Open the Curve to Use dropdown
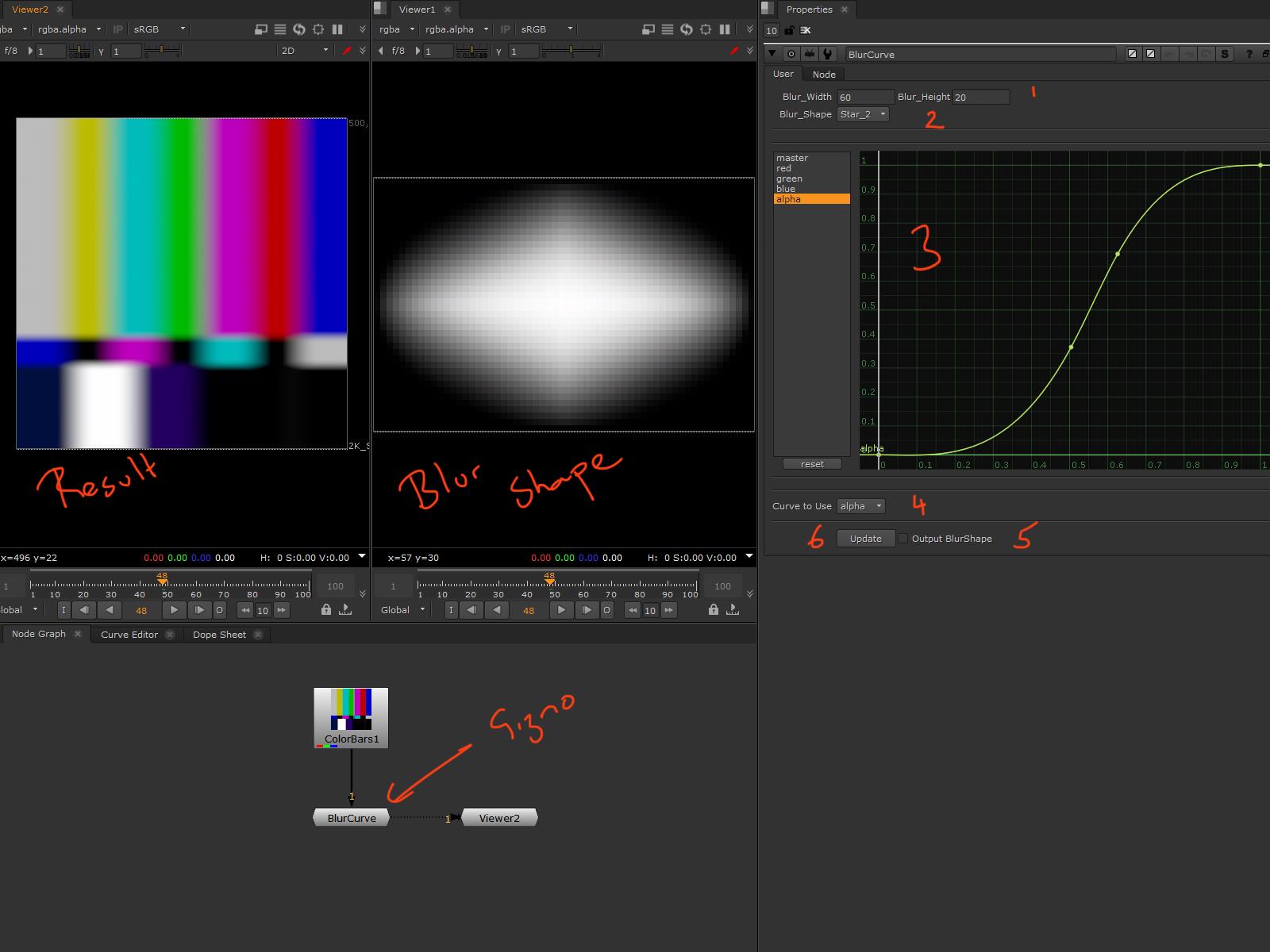The width and height of the screenshot is (1270, 952). (x=860, y=506)
